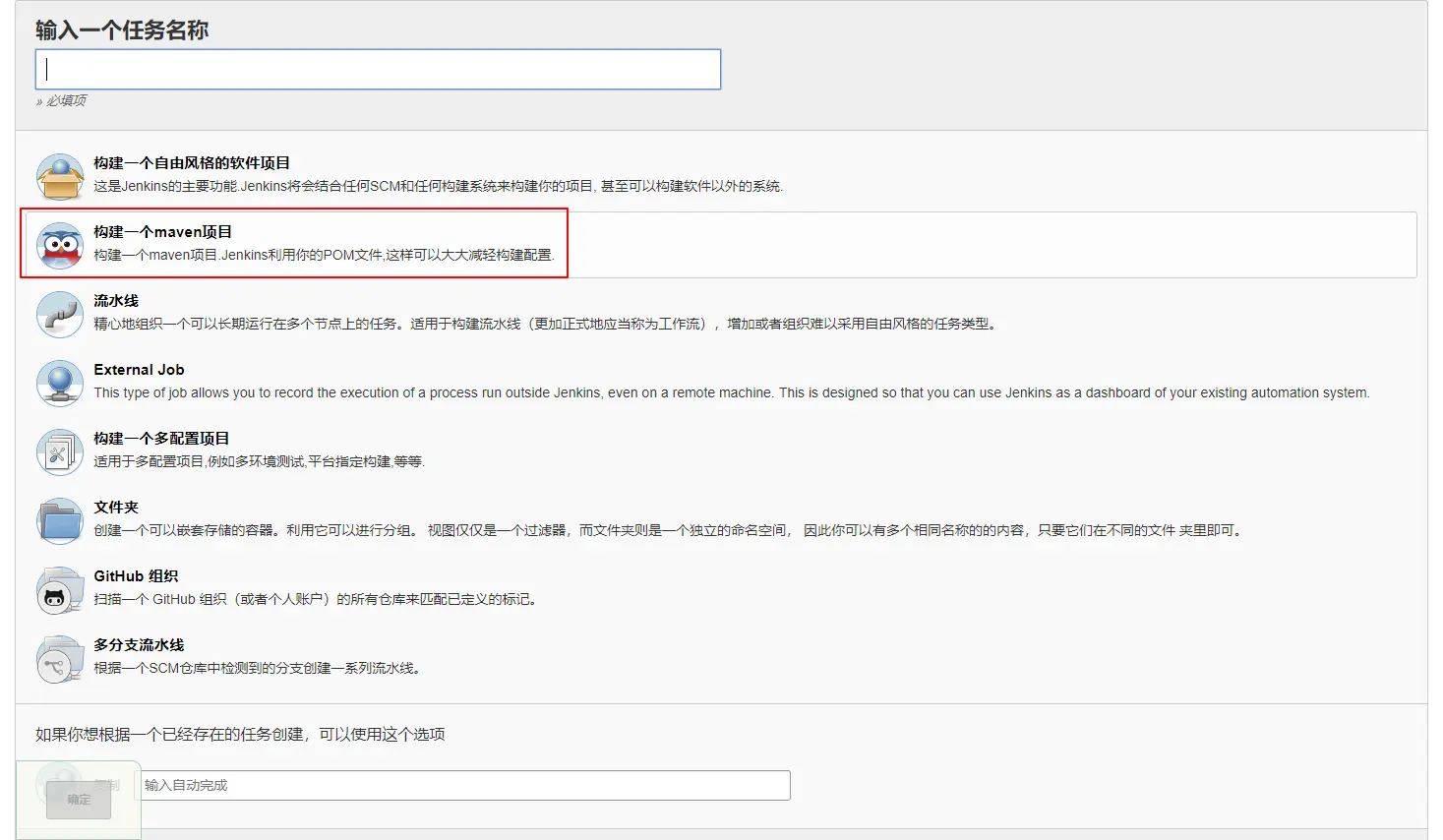This screenshot has width=1443, height=840.
Task: Click the 确定 confirm button
Action: pyautogui.click(x=79, y=800)
